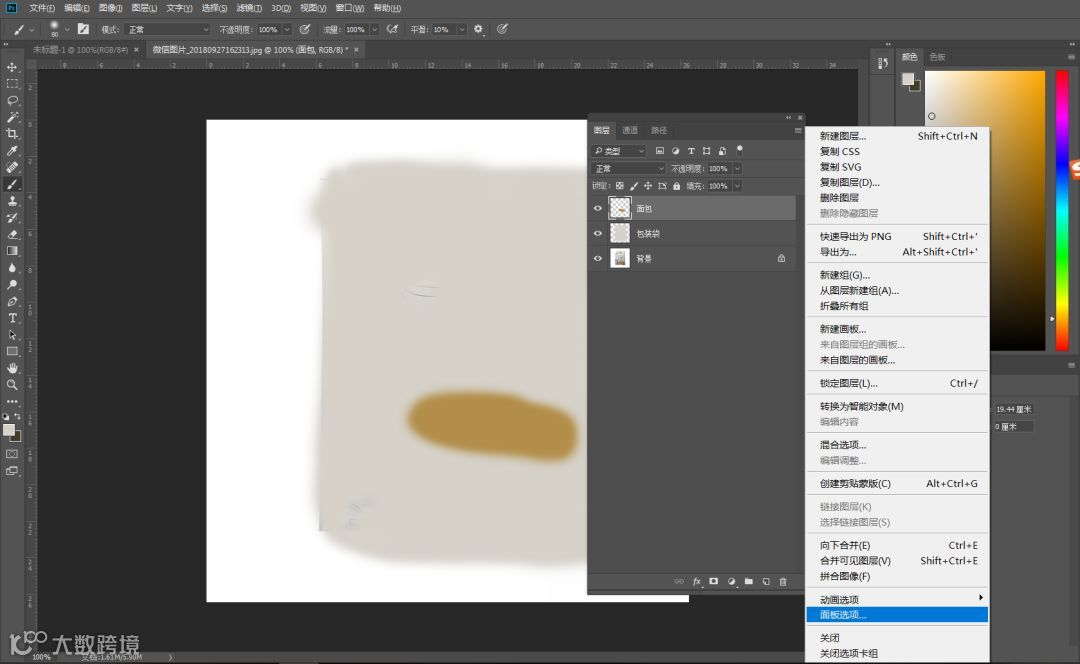Select the Rectangle shape tool
The width and height of the screenshot is (1080, 664).
click(12, 351)
